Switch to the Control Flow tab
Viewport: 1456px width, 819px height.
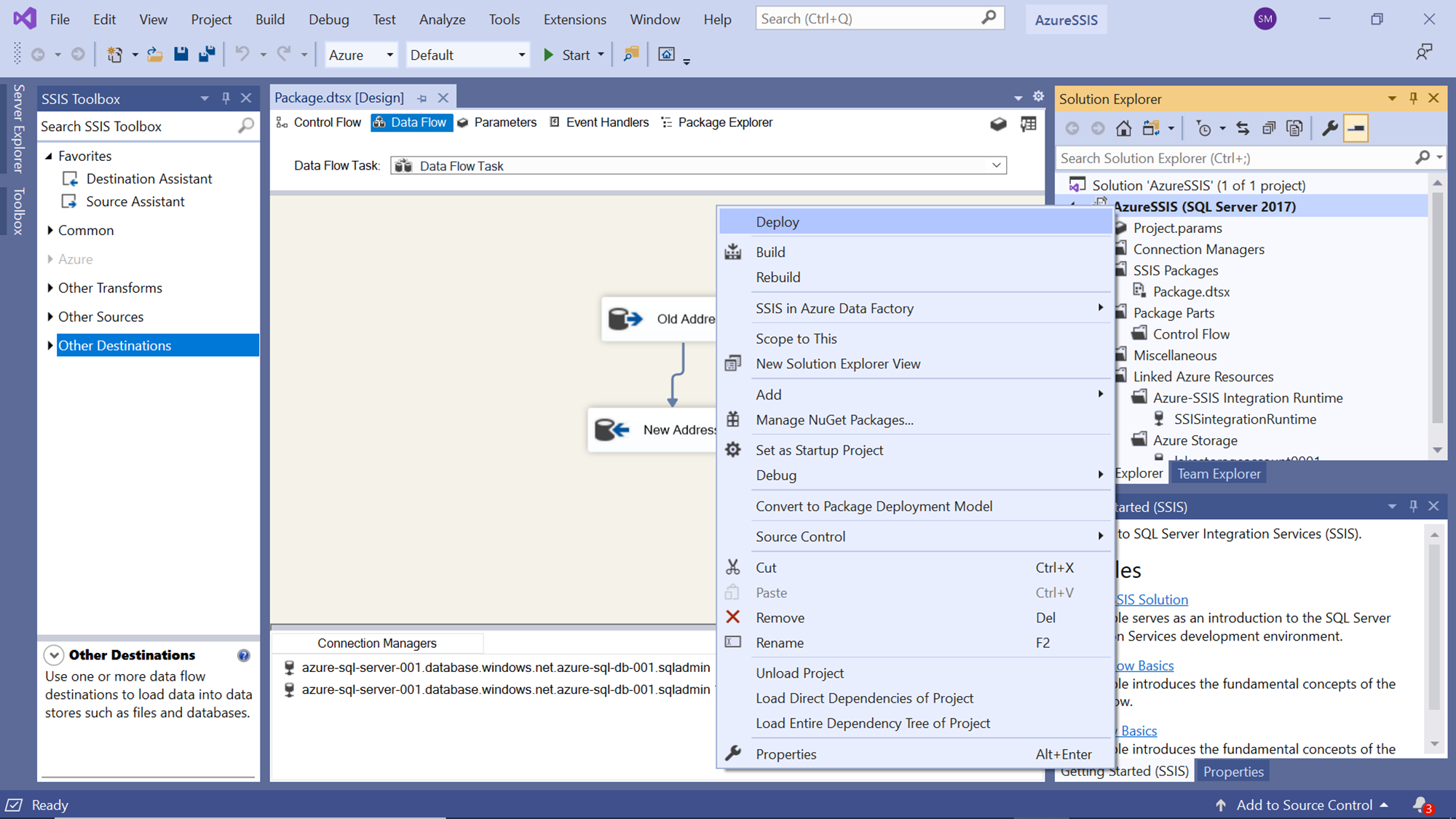coord(320,122)
